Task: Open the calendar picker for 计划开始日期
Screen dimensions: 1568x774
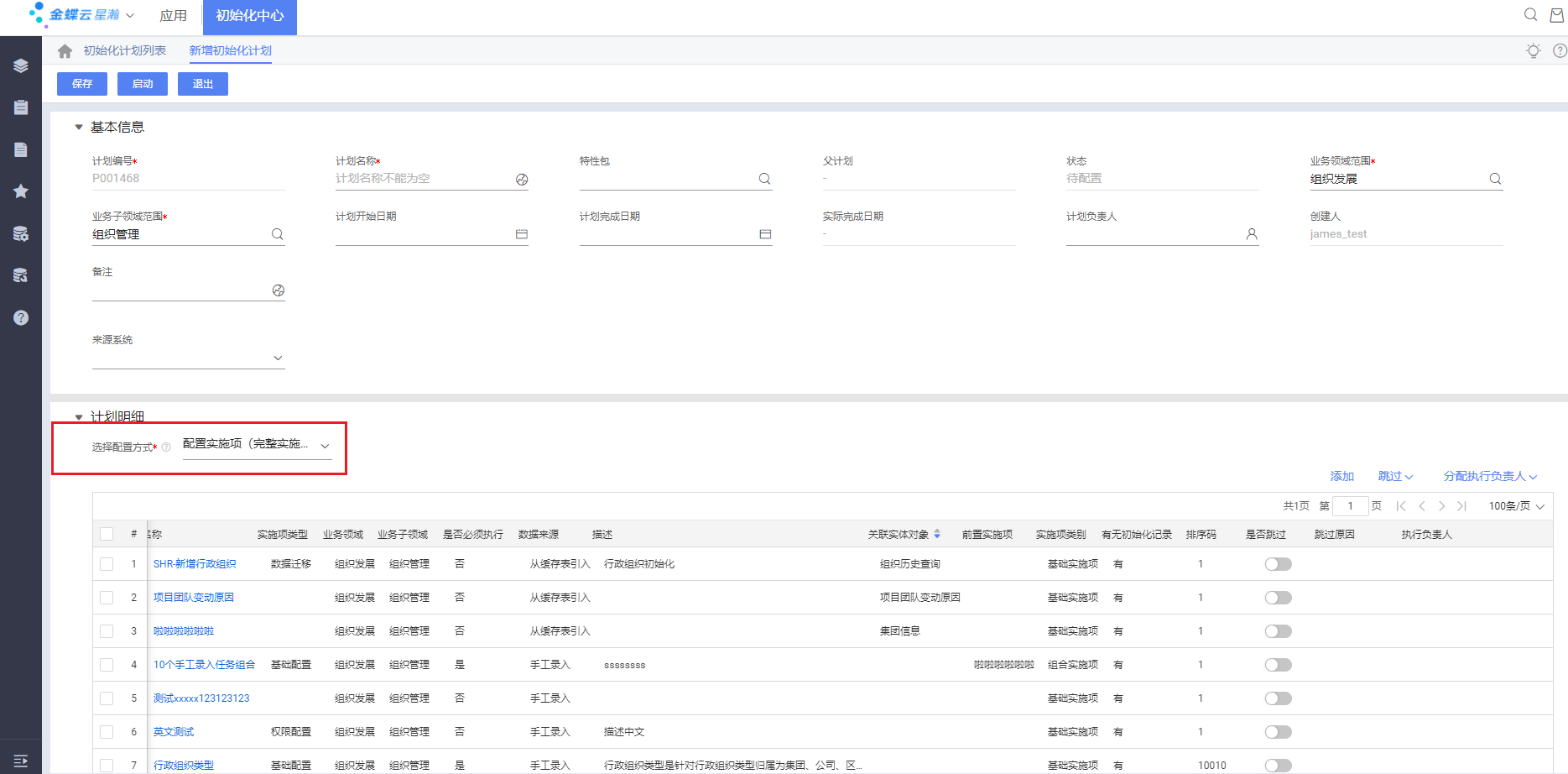Action: pyautogui.click(x=521, y=234)
